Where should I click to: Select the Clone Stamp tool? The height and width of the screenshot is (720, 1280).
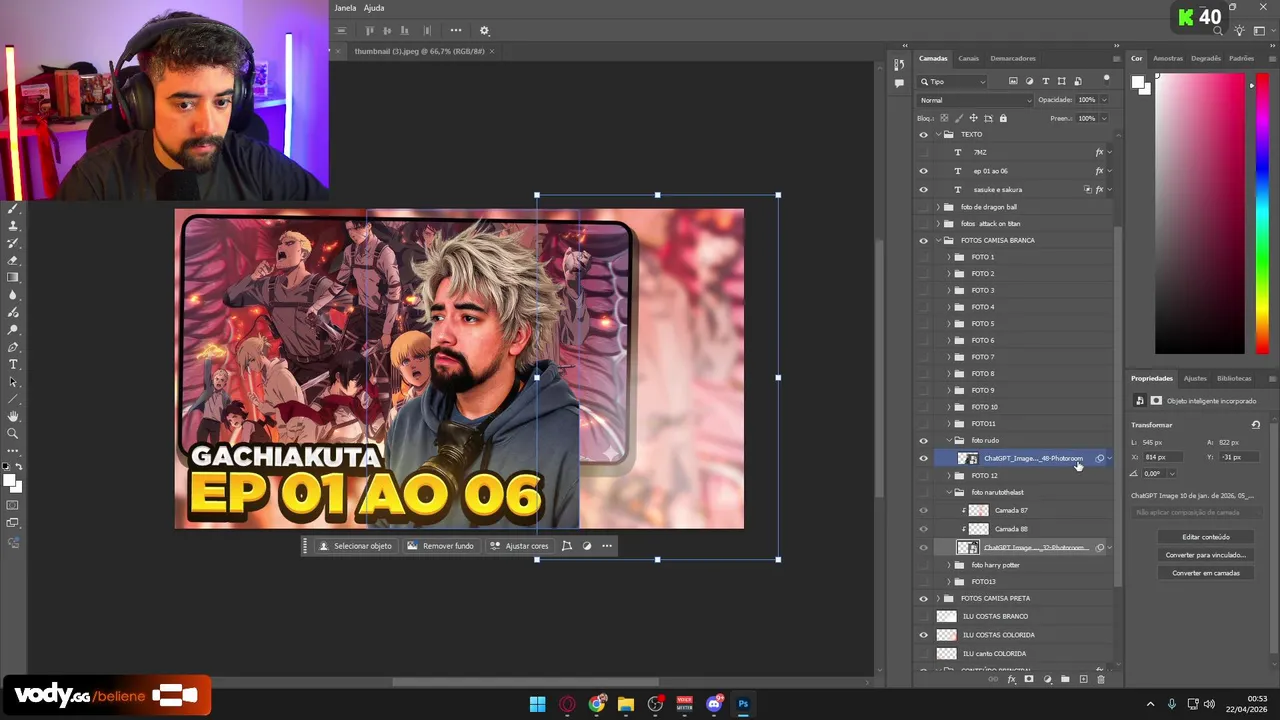tap(13, 226)
